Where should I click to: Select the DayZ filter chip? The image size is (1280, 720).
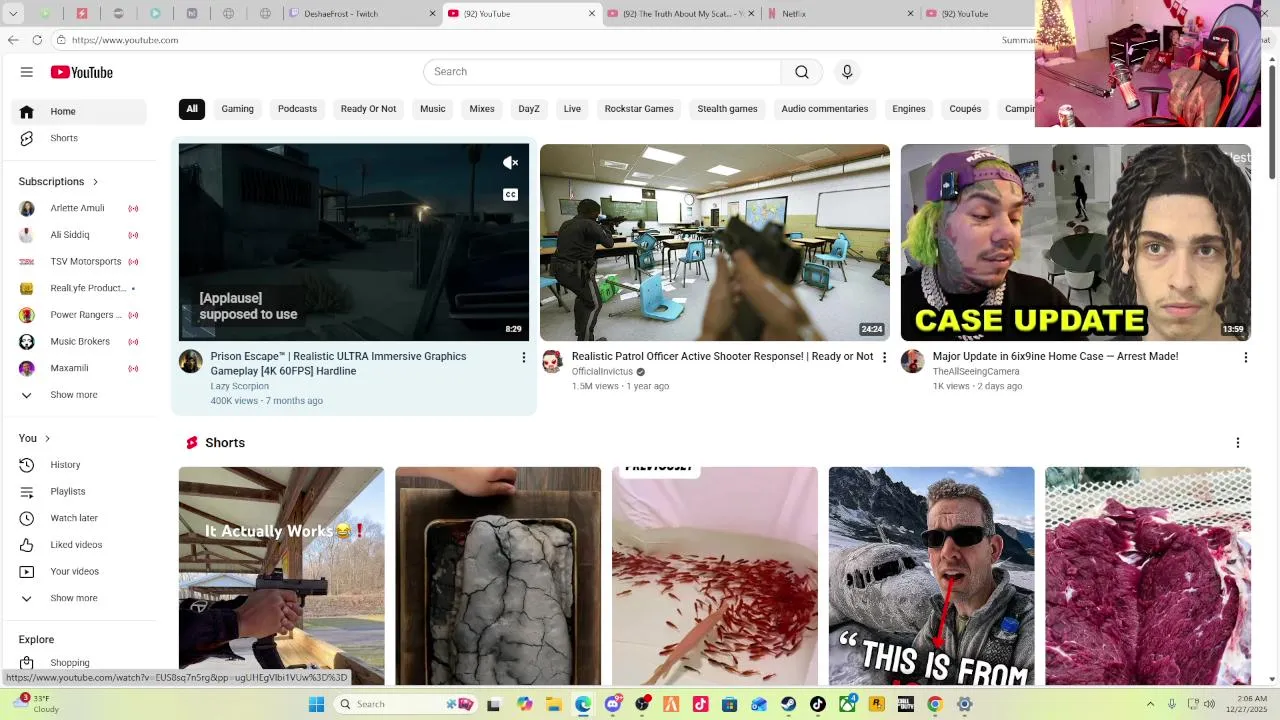click(529, 109)
